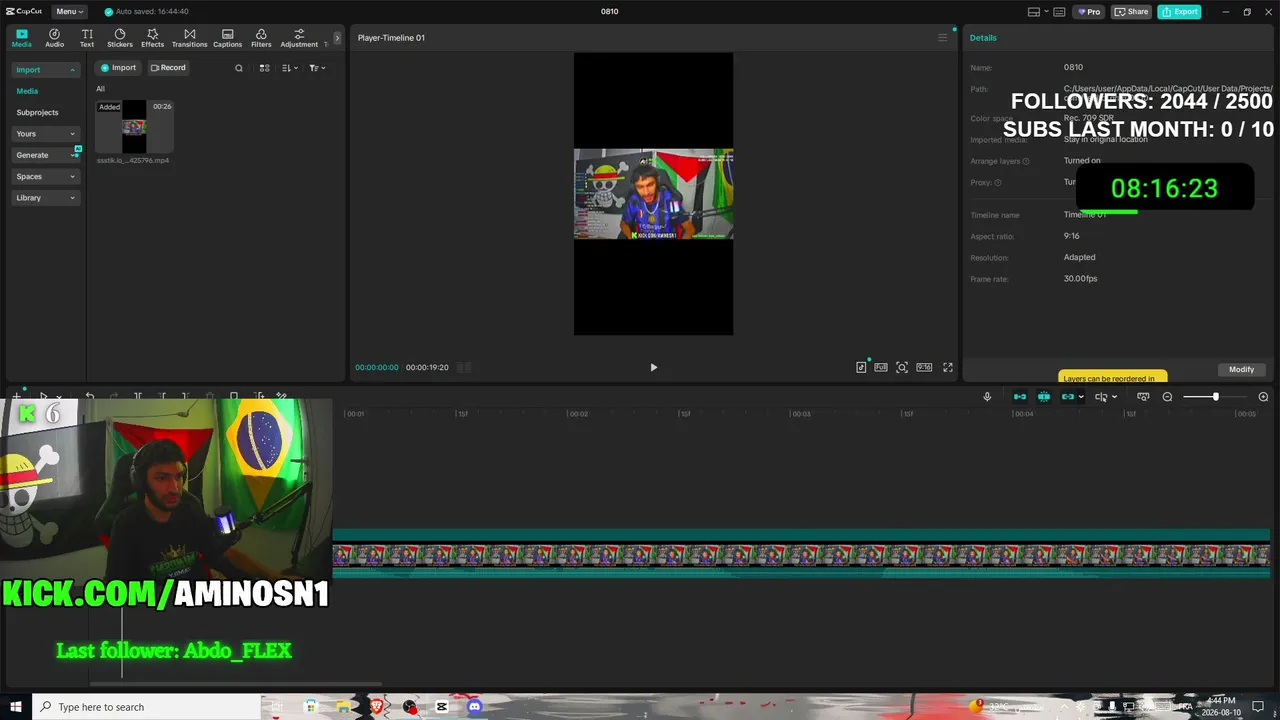1280x720 pixels.
Task: Open Discord from the taskbar
Action: click(474, 707)
